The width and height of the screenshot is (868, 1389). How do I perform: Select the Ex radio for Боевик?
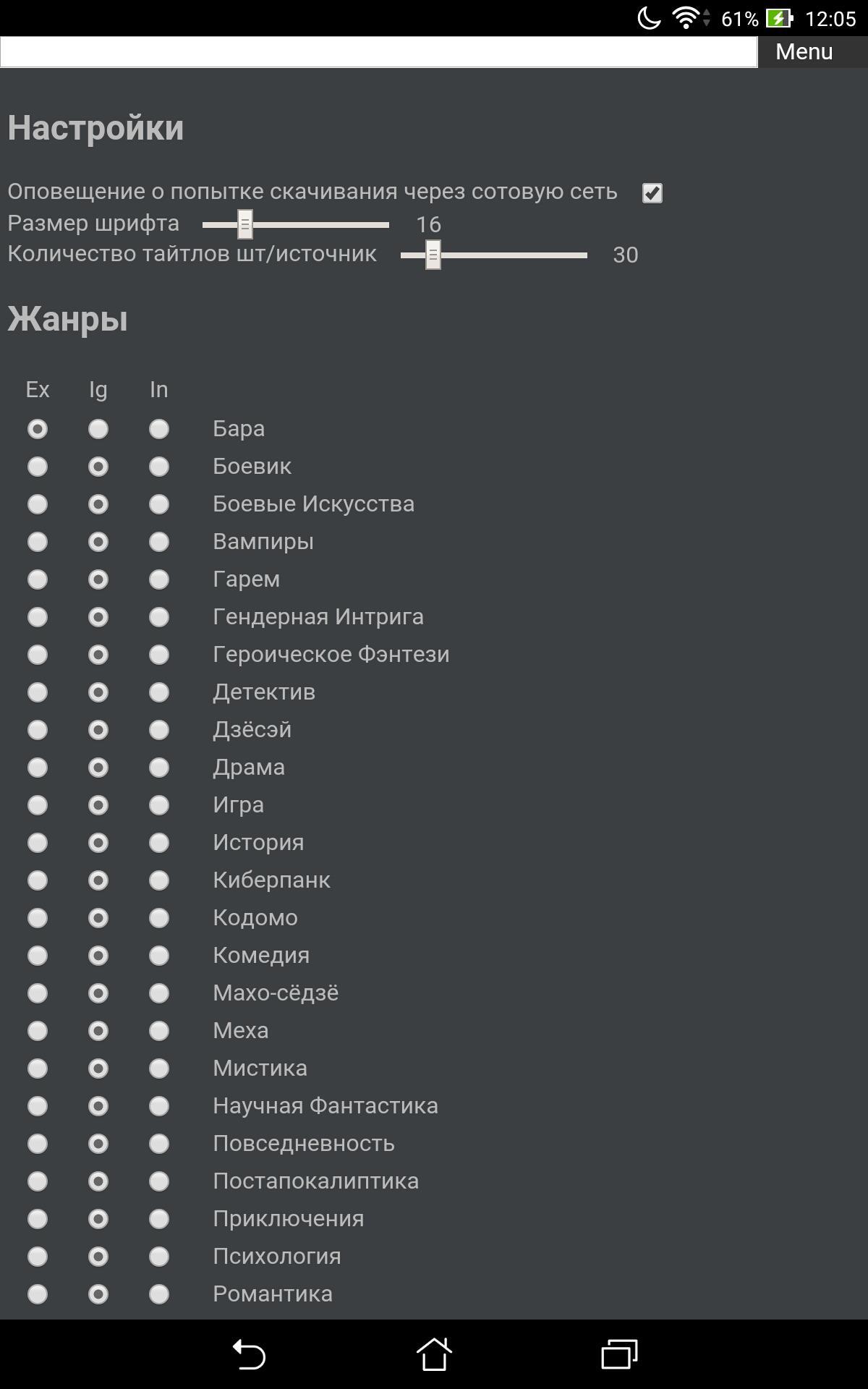tap(38, 467)
